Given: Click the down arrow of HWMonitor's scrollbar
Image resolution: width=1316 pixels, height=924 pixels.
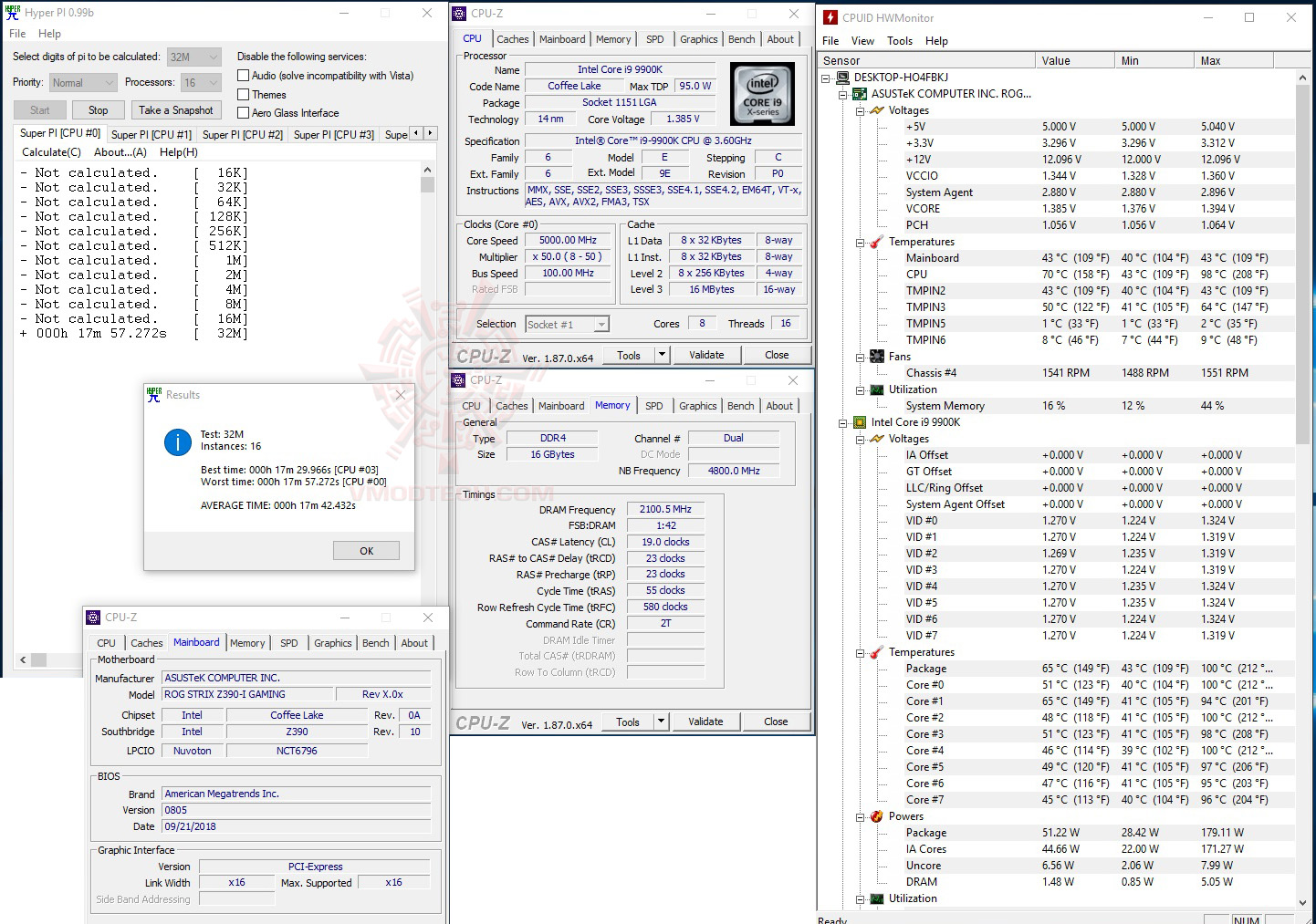Looking at the screenshot, I should (x=1302, y=902).
